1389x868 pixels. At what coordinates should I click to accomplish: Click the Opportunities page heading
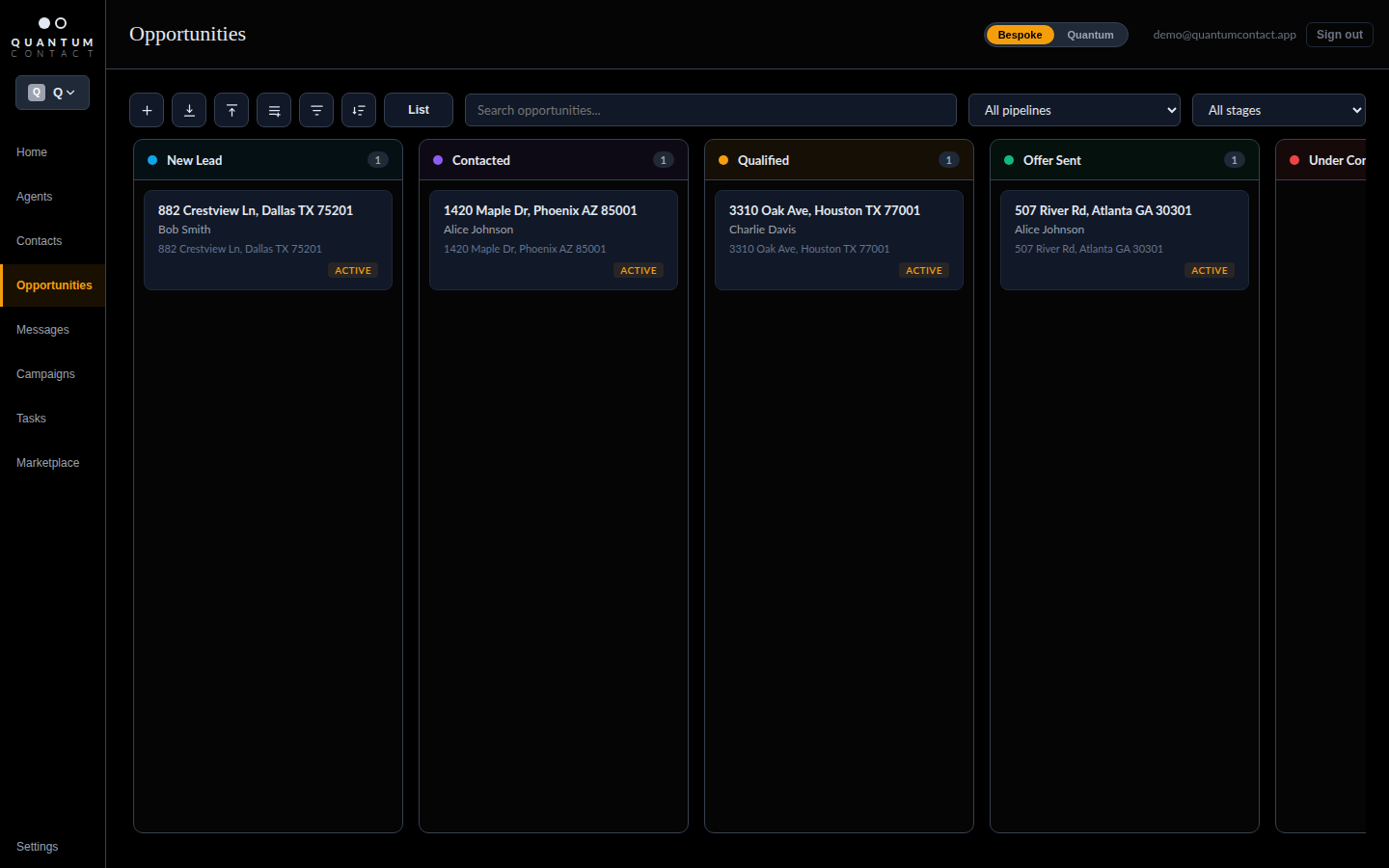coord(187,34)
